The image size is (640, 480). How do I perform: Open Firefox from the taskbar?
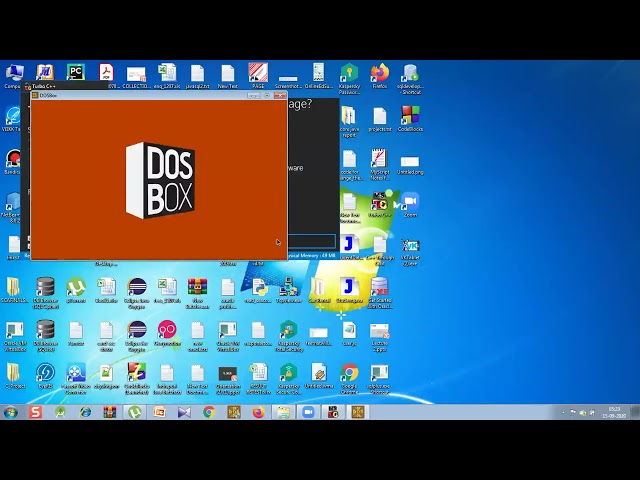tap(258, 412)
